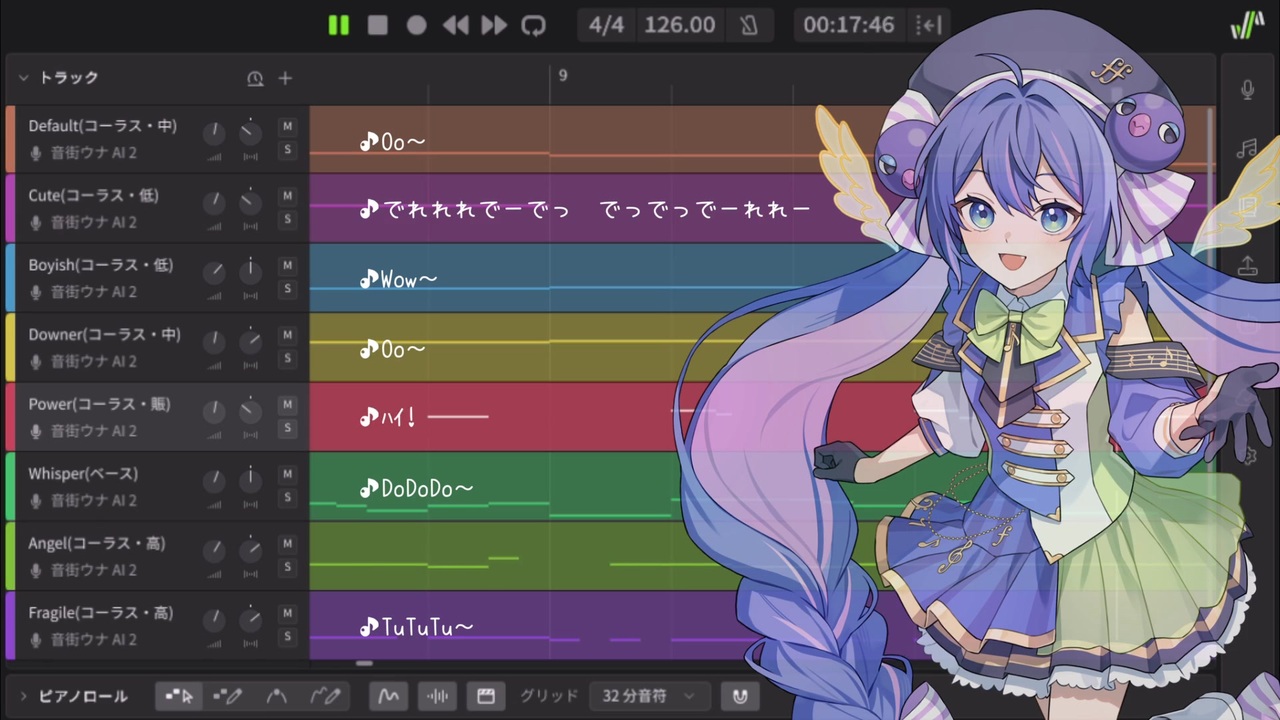Click the Boyish track pan knob
This screenshot has width=1280, height=720.
250,272
